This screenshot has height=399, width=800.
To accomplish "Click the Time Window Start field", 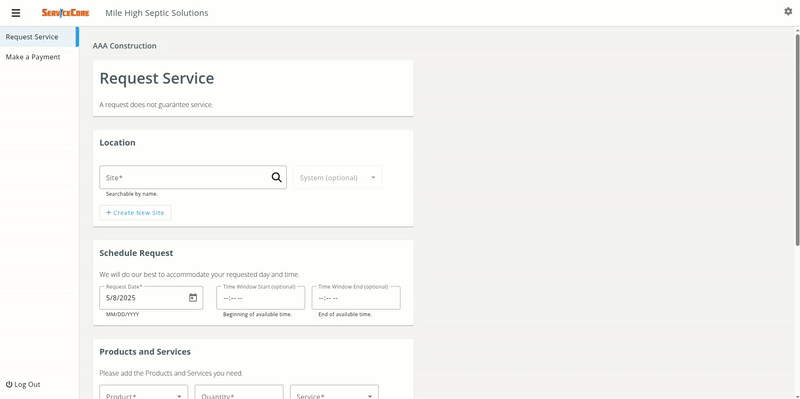I will click(x=260, y=297).
